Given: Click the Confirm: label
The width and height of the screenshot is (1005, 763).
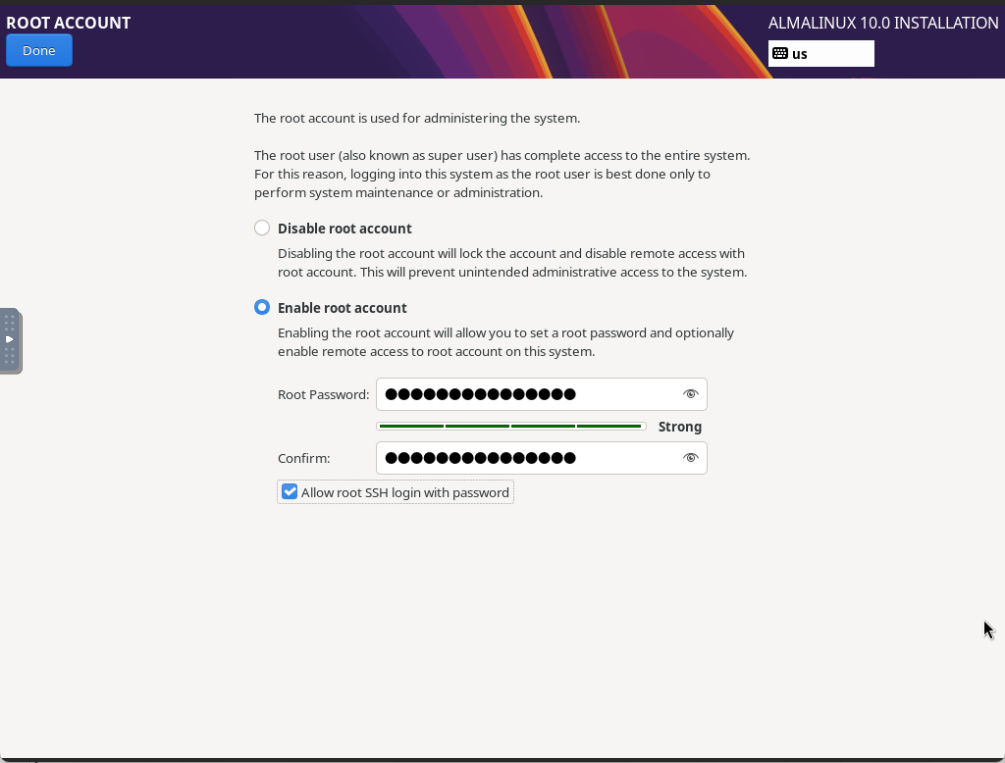Looking at the screenshot, I should pyautogui.click(x=304, y=458).
